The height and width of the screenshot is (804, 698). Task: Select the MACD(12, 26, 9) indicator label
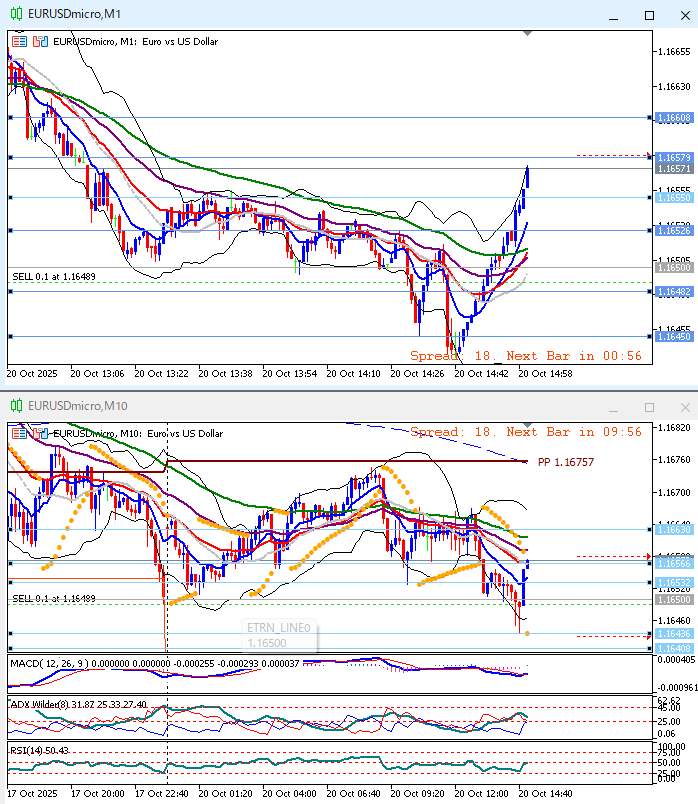coord(50,663)
